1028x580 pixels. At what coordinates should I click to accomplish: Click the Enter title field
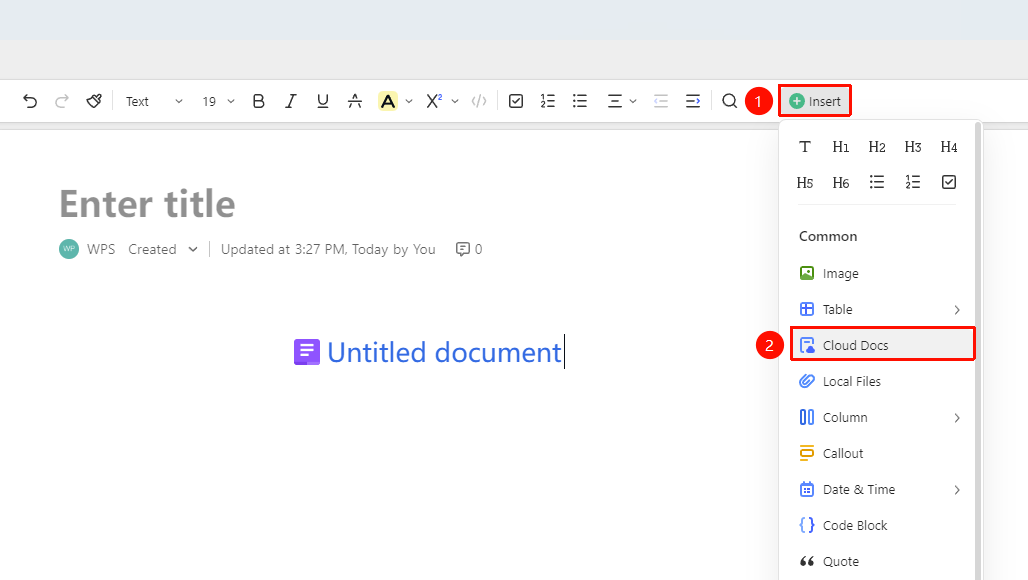pyautogui.click(x=148, y=204)
